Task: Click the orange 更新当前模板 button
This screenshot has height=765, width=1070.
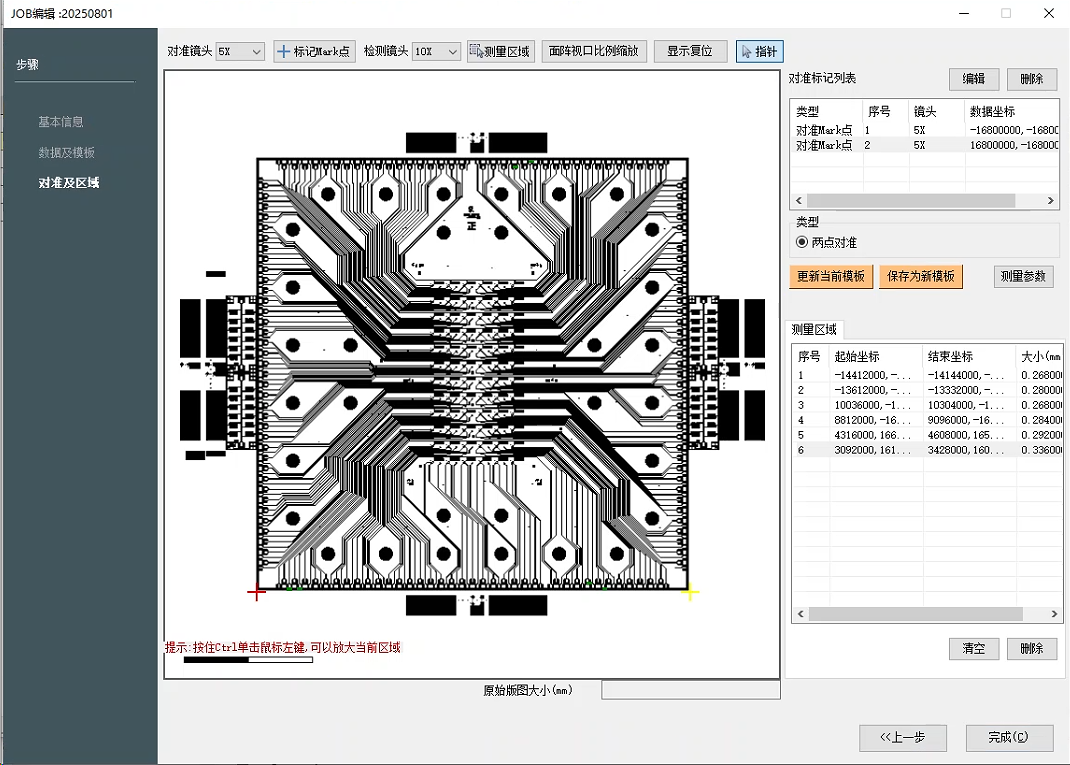Action: (x=831, y=276)
